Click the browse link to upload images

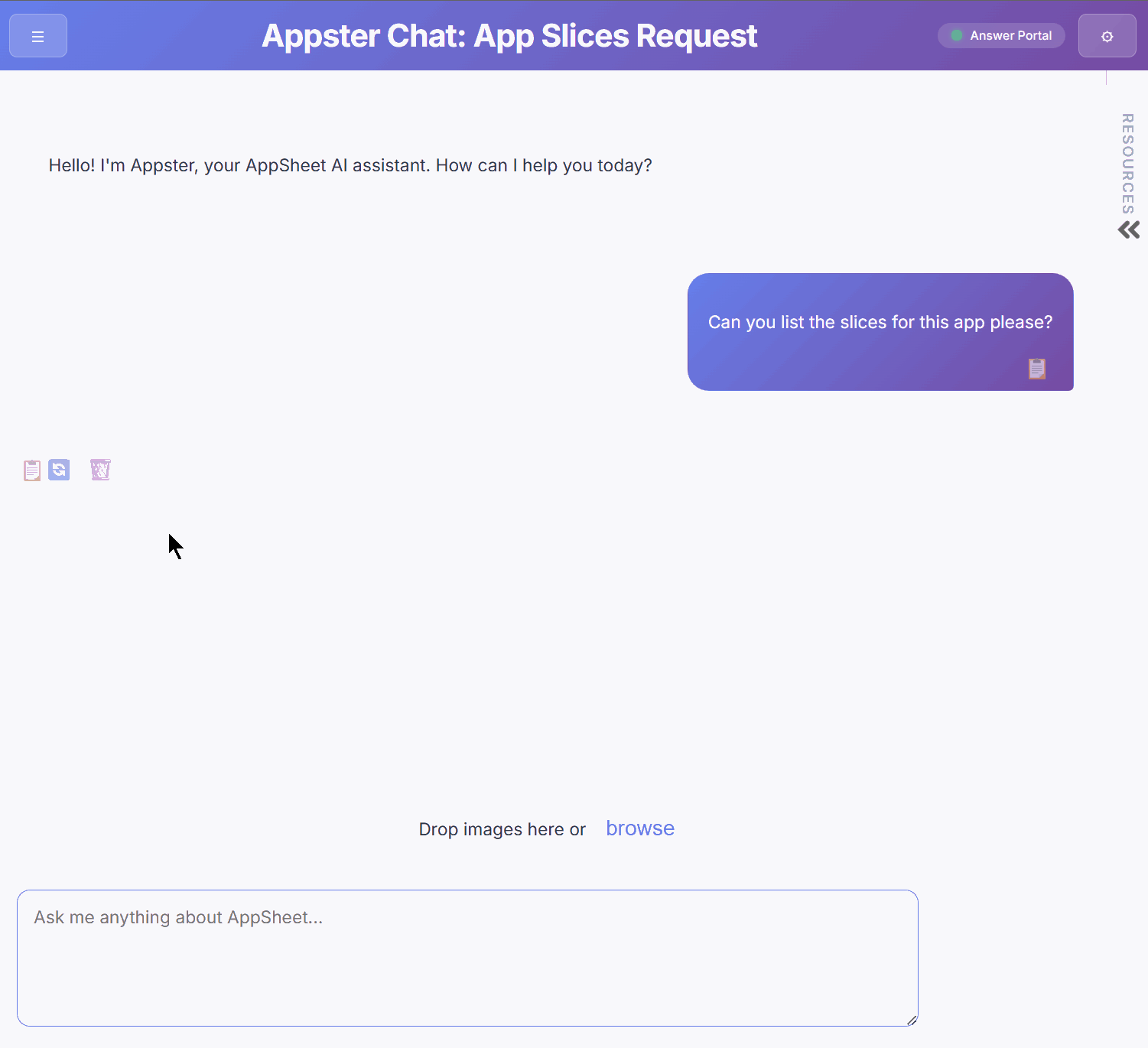(x=639, y=828)
